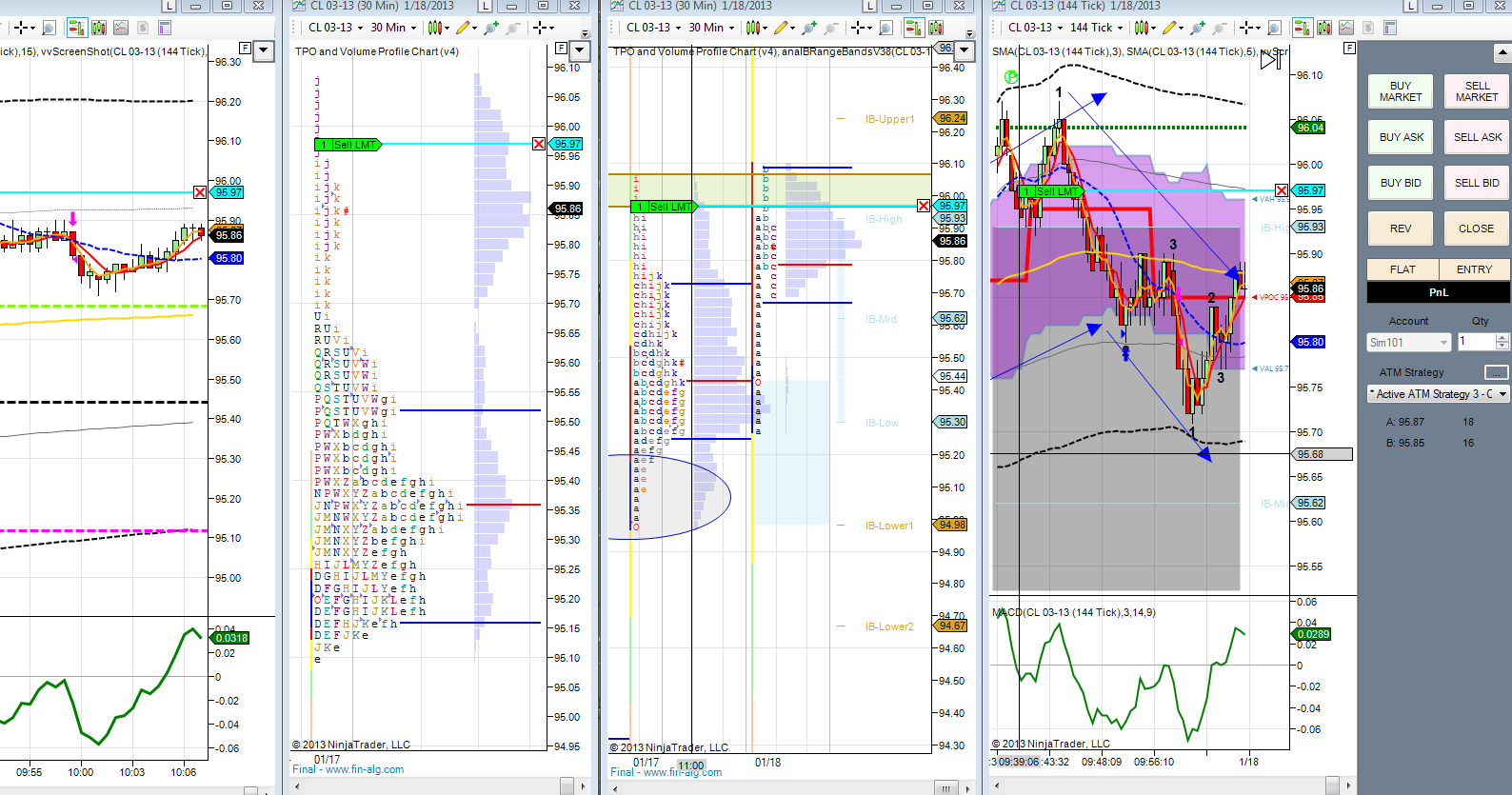Open zoom tool in leftmost chart toolbar

pos(49,28)
